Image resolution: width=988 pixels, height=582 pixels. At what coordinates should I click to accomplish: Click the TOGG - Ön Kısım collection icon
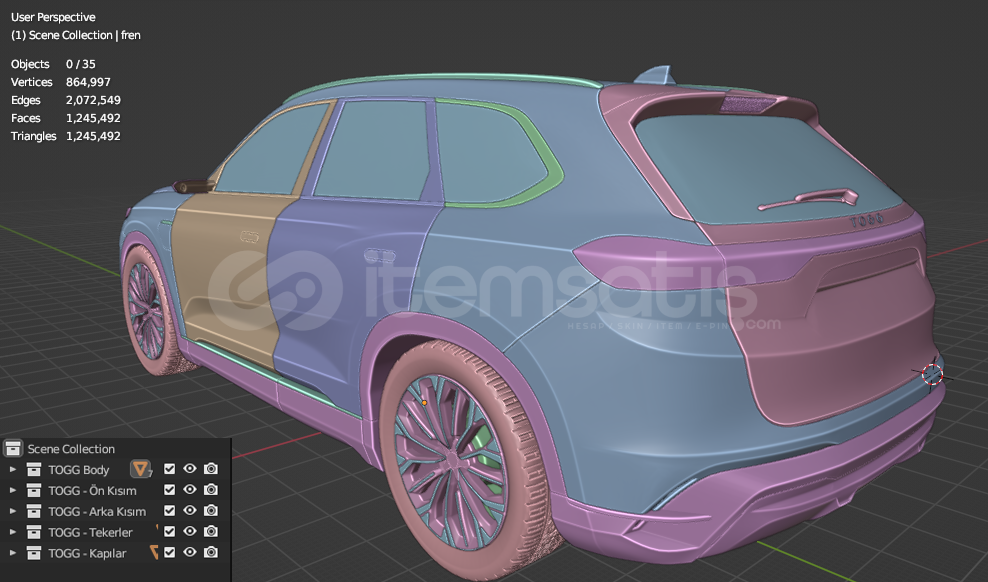(x=33, y=491)
